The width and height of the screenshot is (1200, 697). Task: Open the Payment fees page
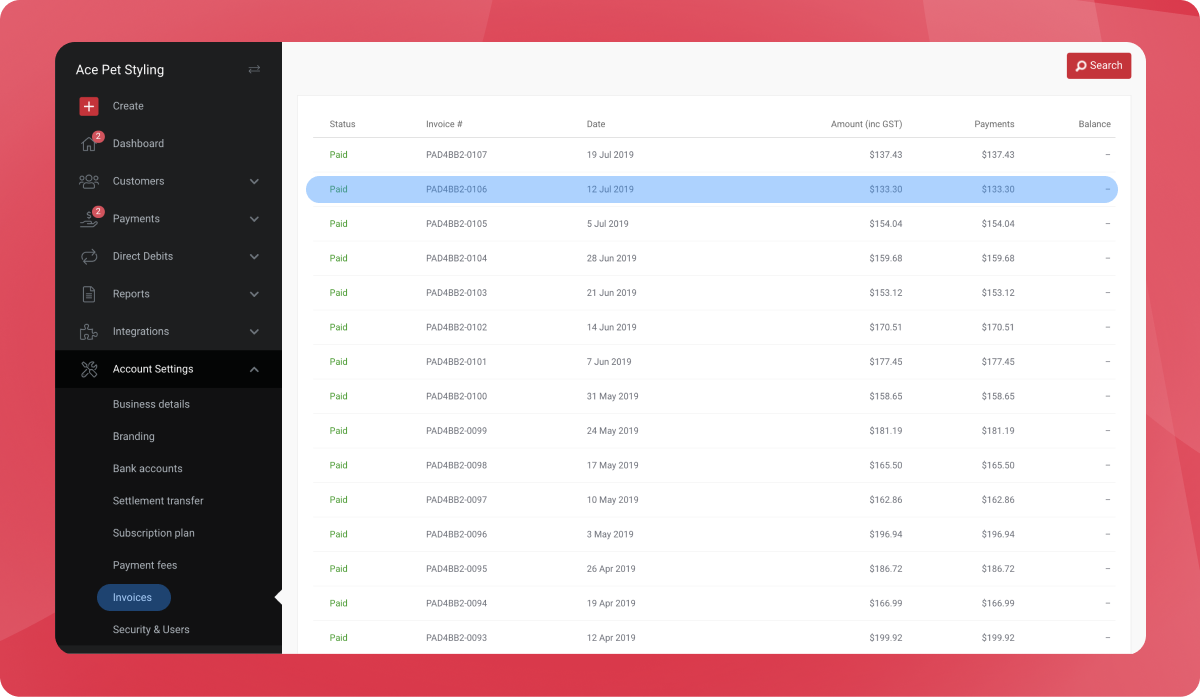(145, 565)
